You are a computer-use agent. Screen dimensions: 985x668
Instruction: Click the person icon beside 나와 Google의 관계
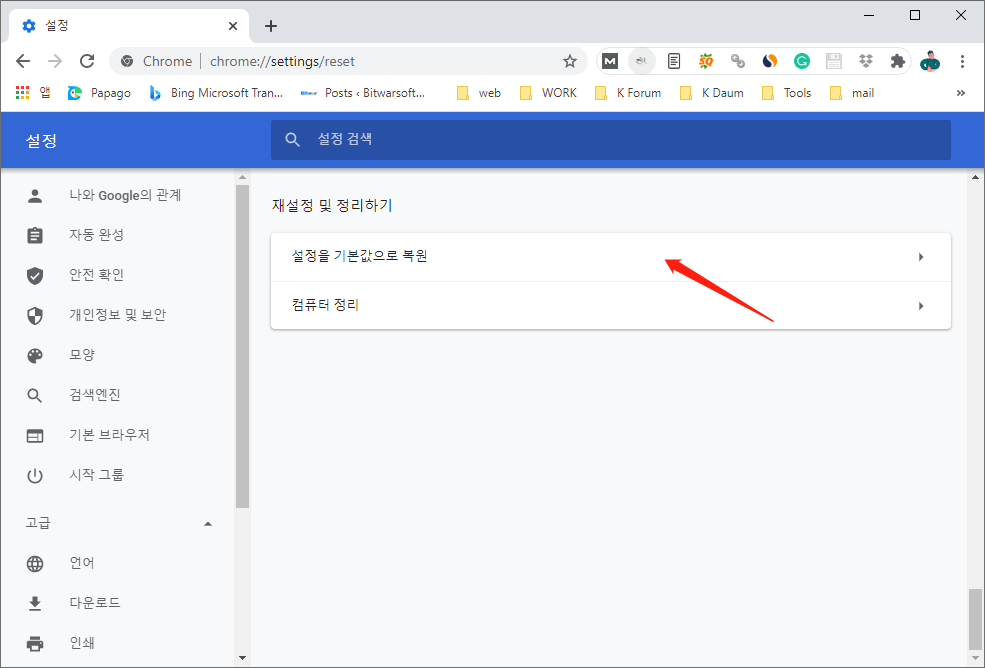[x=35, y=195]
